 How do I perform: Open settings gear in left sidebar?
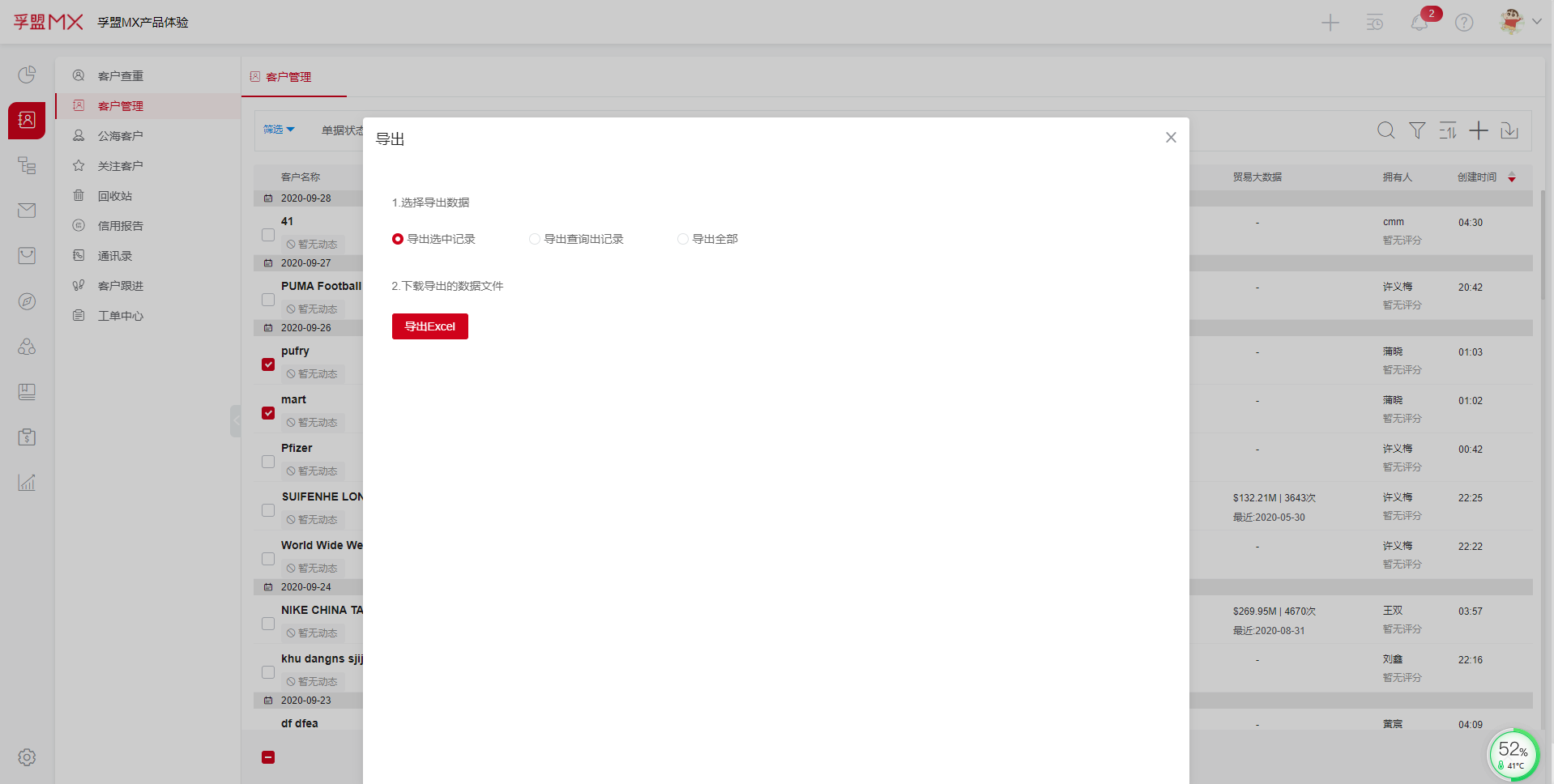[x=27, y=757]
